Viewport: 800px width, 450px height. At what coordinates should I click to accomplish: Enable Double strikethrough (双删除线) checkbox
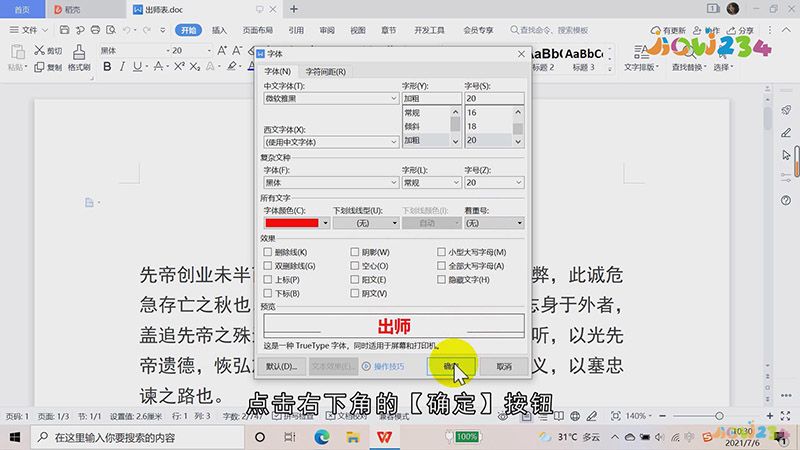(267, 266)
